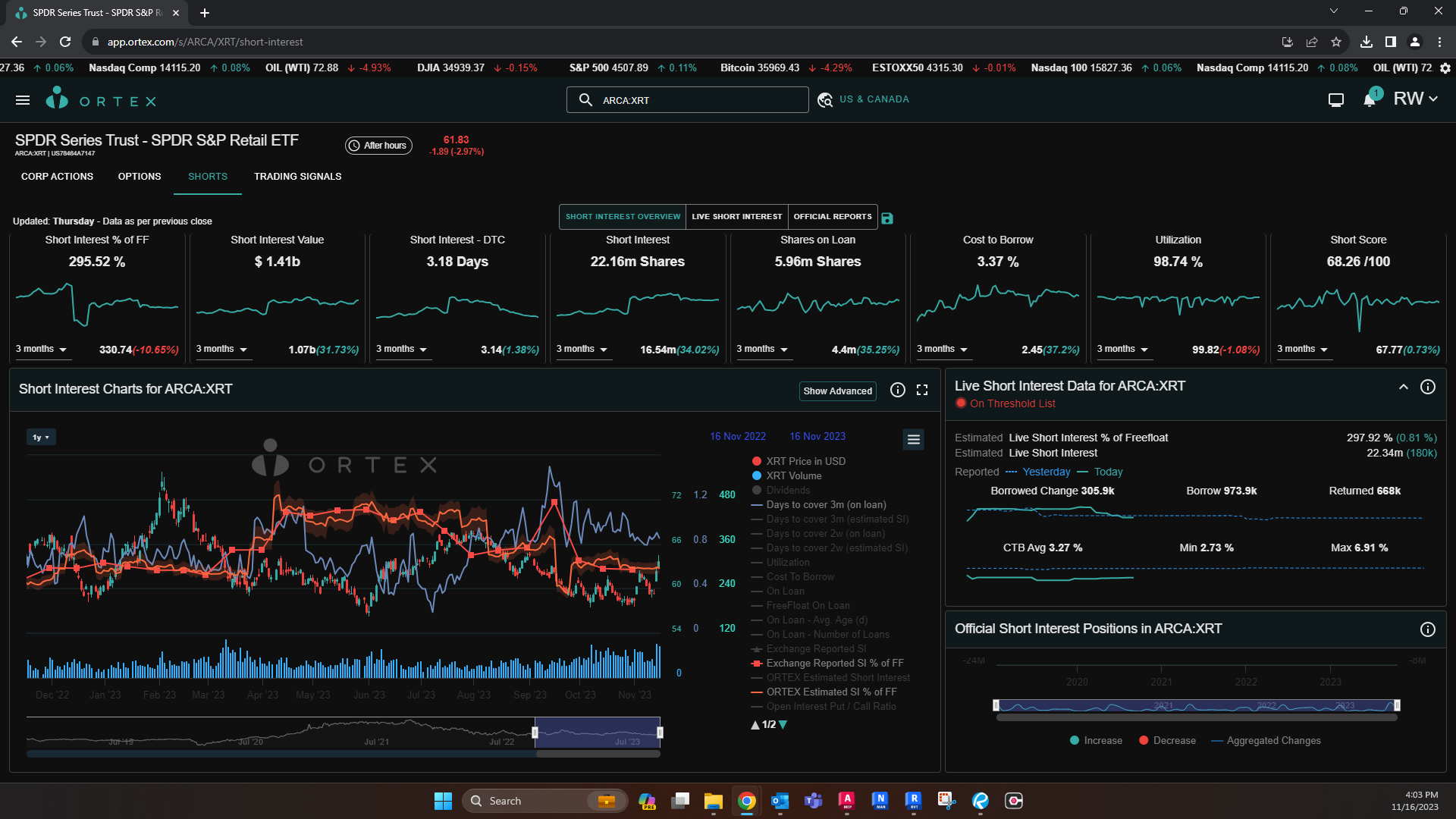Open the notifications bell
The width and height of the screenshot is (1456, 819).
[1370, 99]
